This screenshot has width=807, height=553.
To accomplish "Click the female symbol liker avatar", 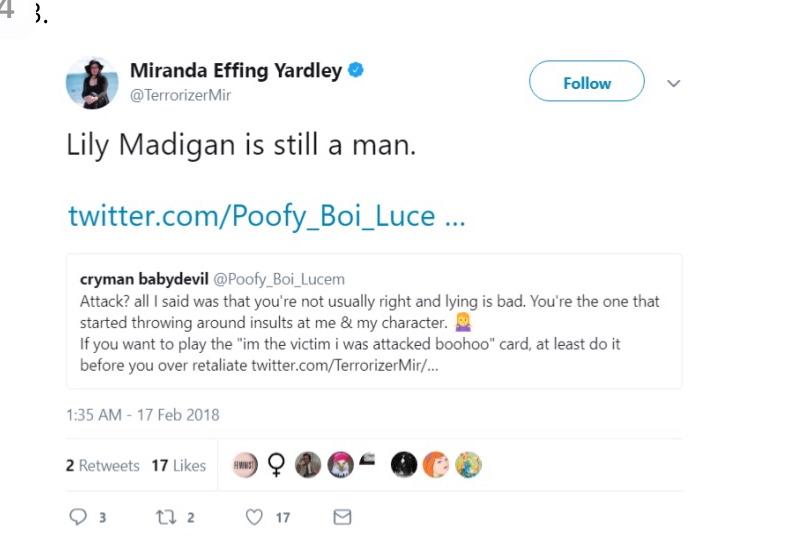I will click(277, 465).
